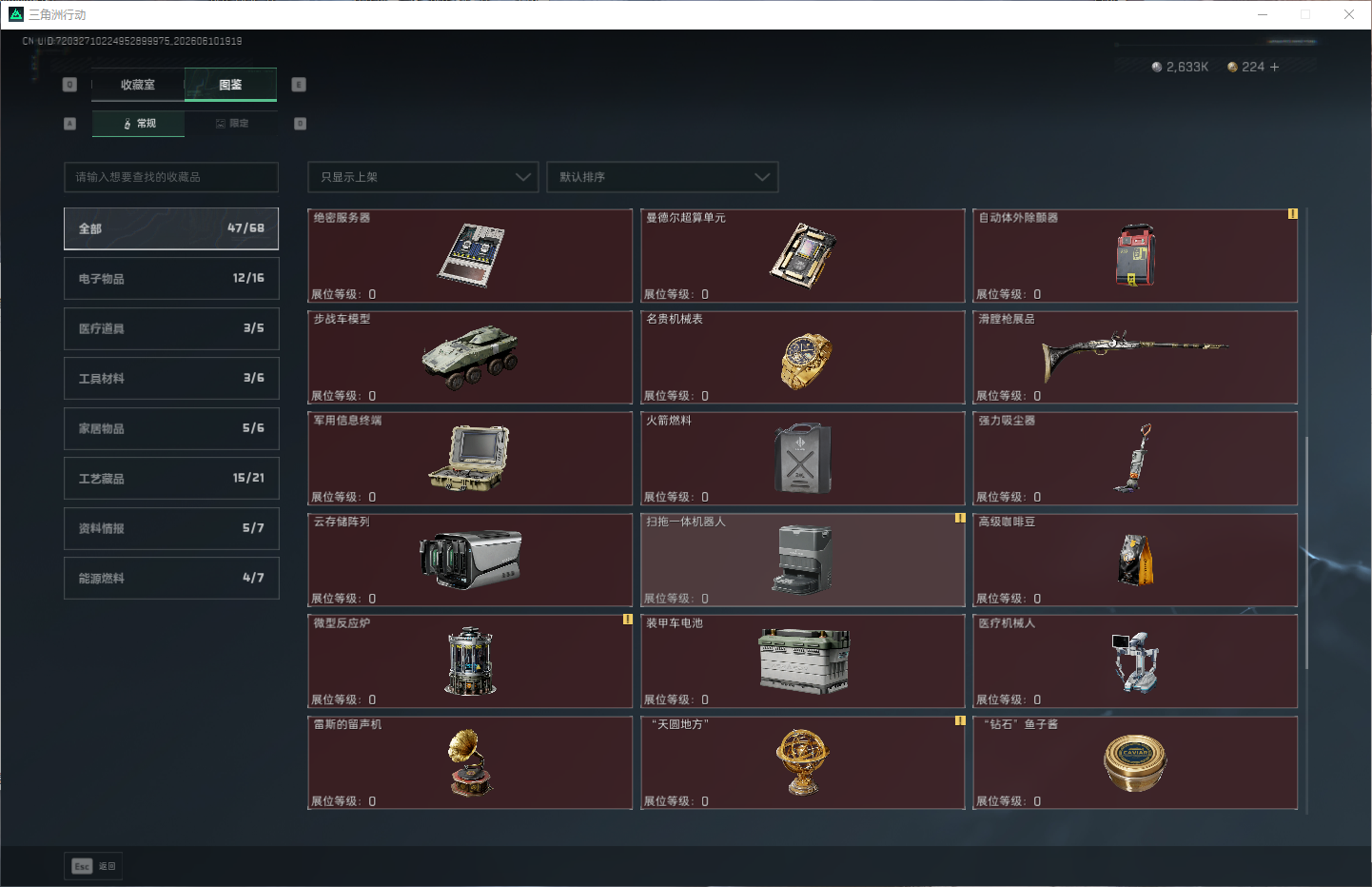The width and height of the screenshot is (1372, 887).
Task: Click the item grid vertical scrollbar
Action: 1307,552
